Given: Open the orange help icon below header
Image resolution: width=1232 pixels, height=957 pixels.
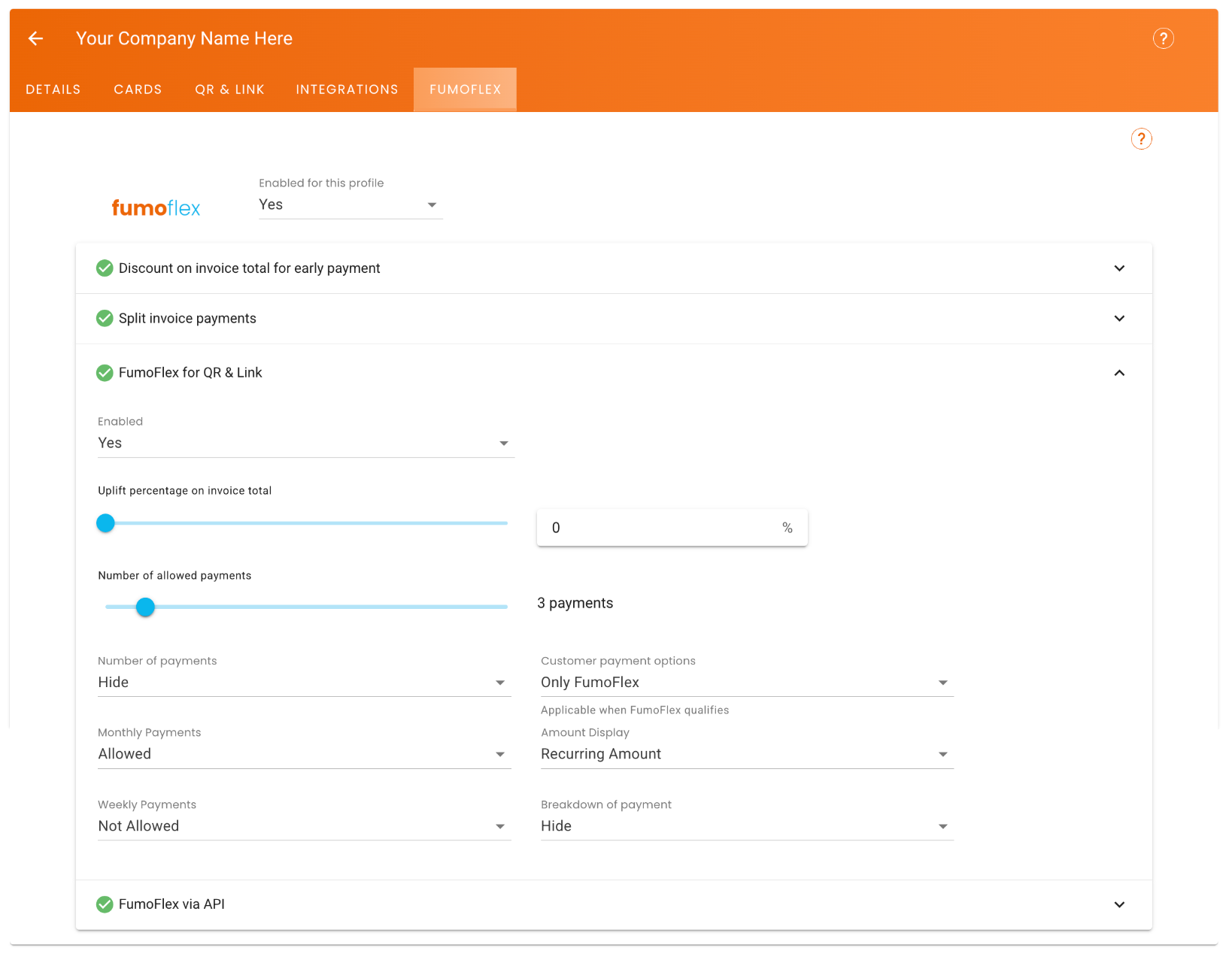Looking at the screenshot, I should (1141, 138).
